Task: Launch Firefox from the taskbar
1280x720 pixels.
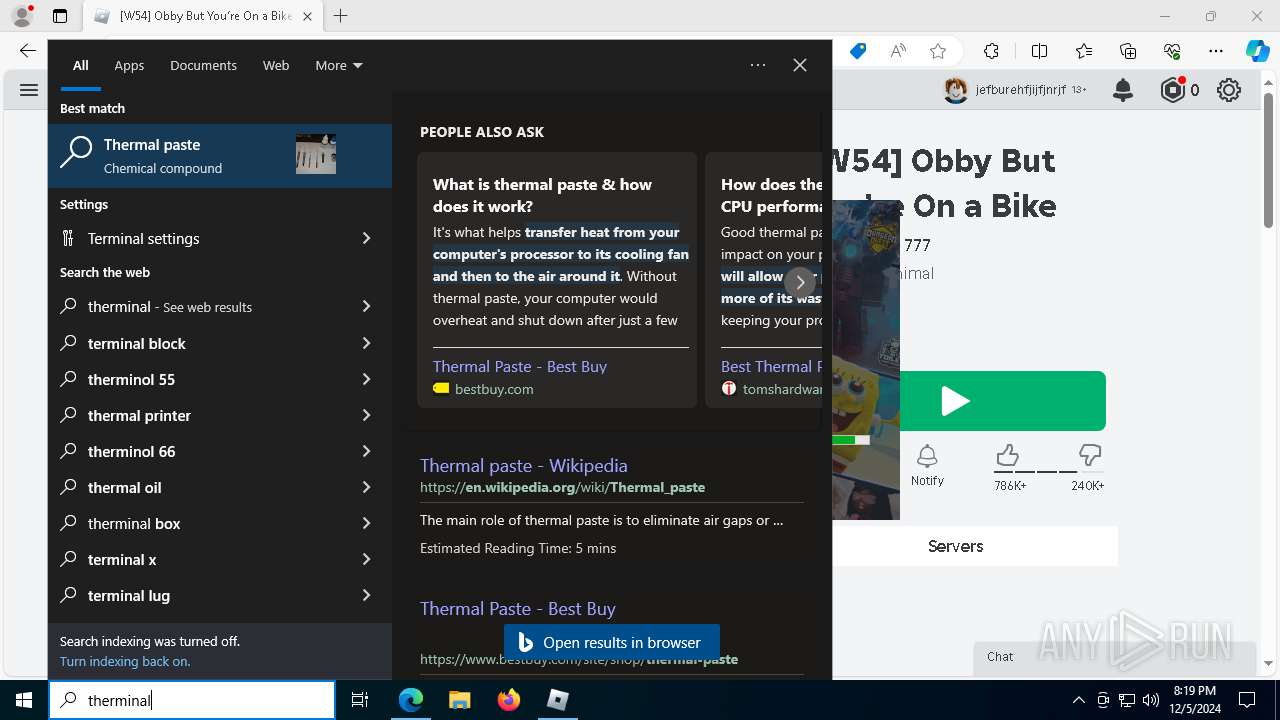Action: pos(509,700)
